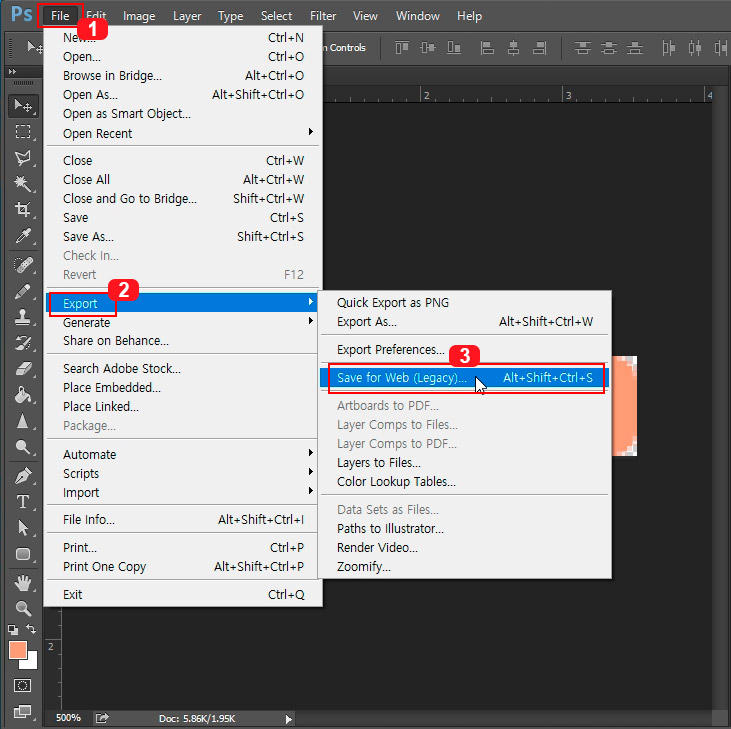Open the Image menu
This screenshot has width=731, height=729.
139,16
